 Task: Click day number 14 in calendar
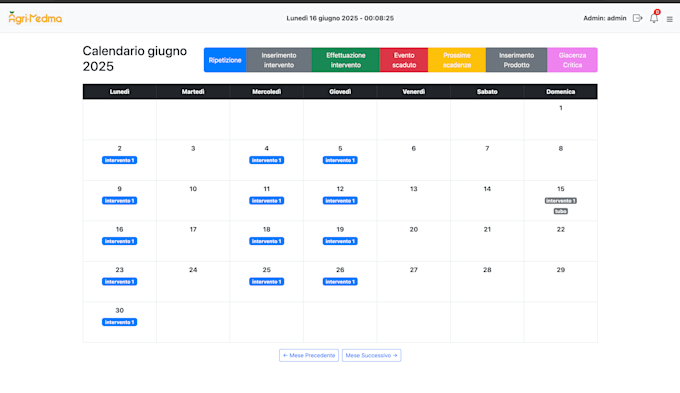click(x=487, y=189)
